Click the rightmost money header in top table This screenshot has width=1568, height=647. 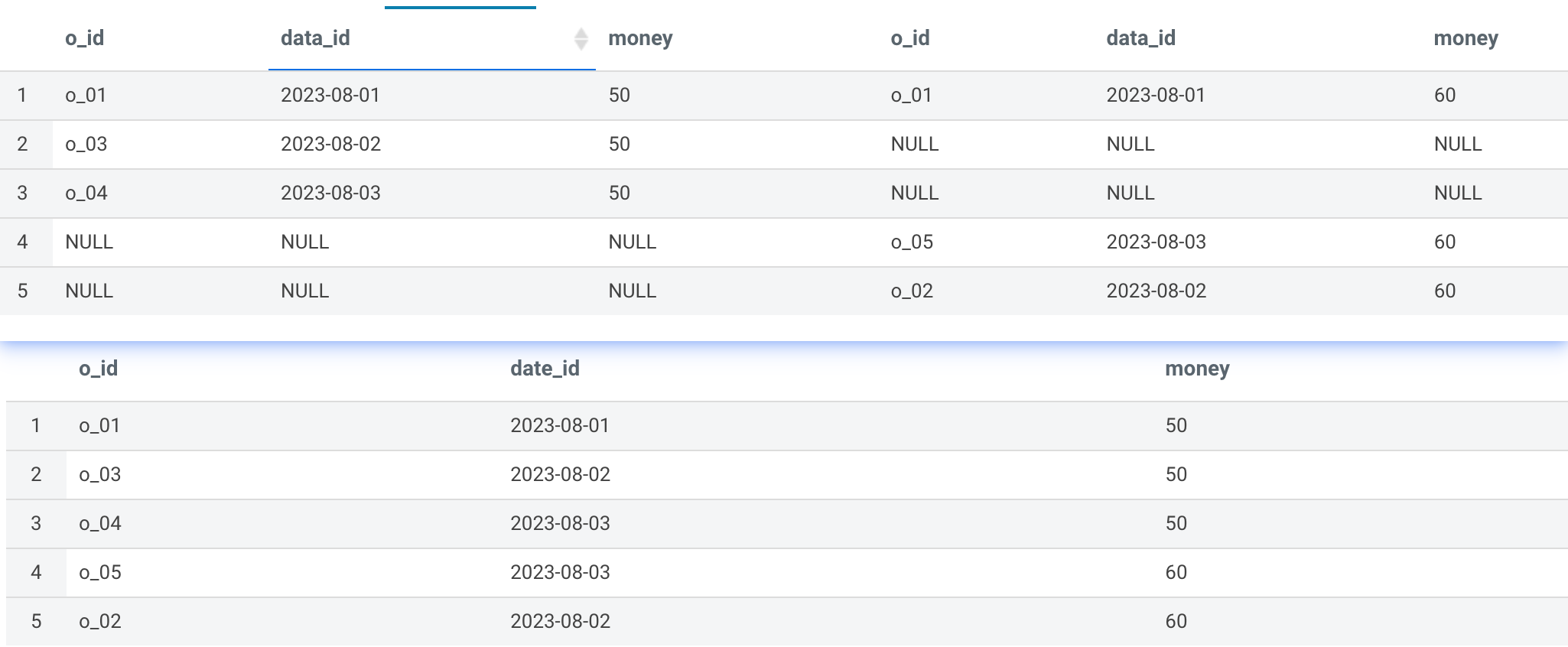pos(1465,38)
